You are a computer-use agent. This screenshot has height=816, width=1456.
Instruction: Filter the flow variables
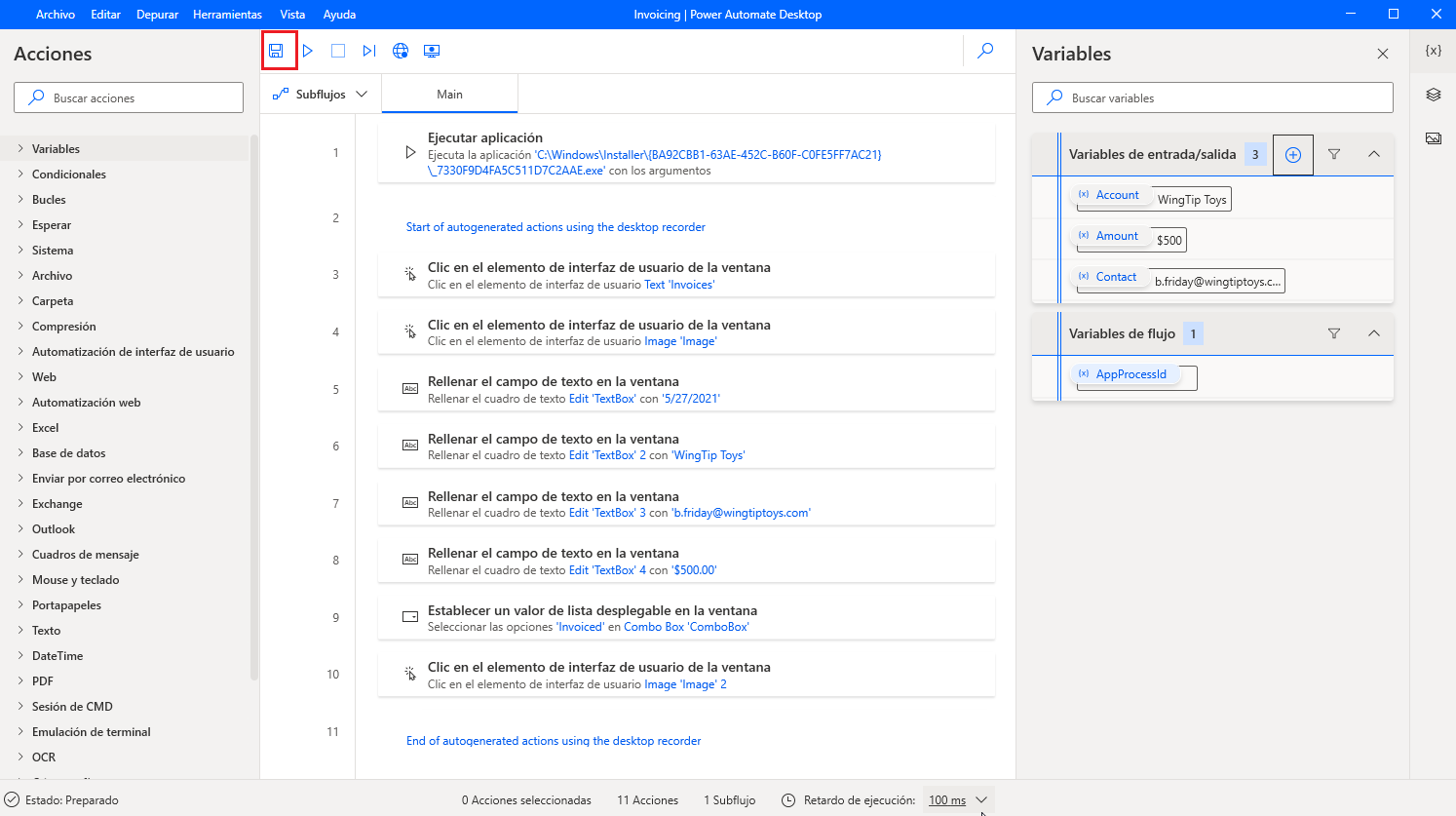coord(1334,333)
